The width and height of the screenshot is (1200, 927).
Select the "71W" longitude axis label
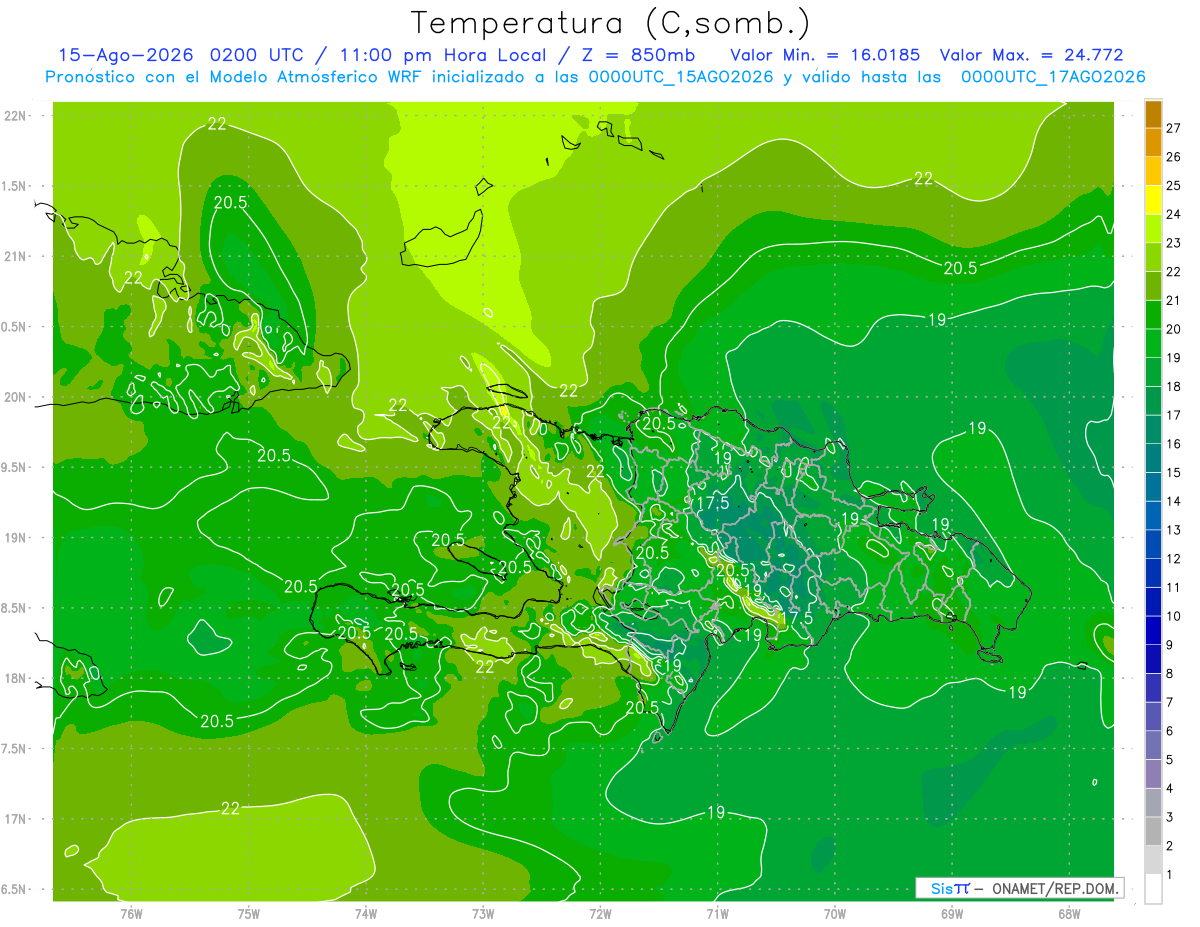pos(717,913)
